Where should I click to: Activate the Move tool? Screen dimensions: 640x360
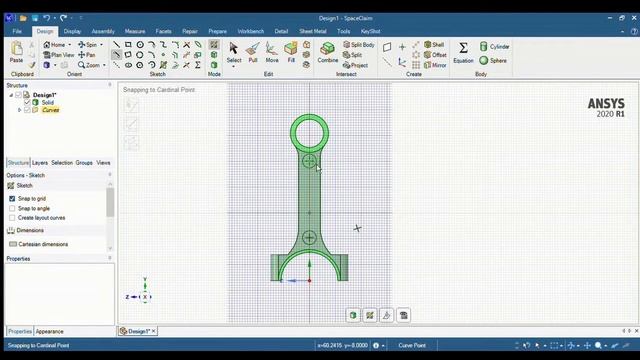point(271,52)
